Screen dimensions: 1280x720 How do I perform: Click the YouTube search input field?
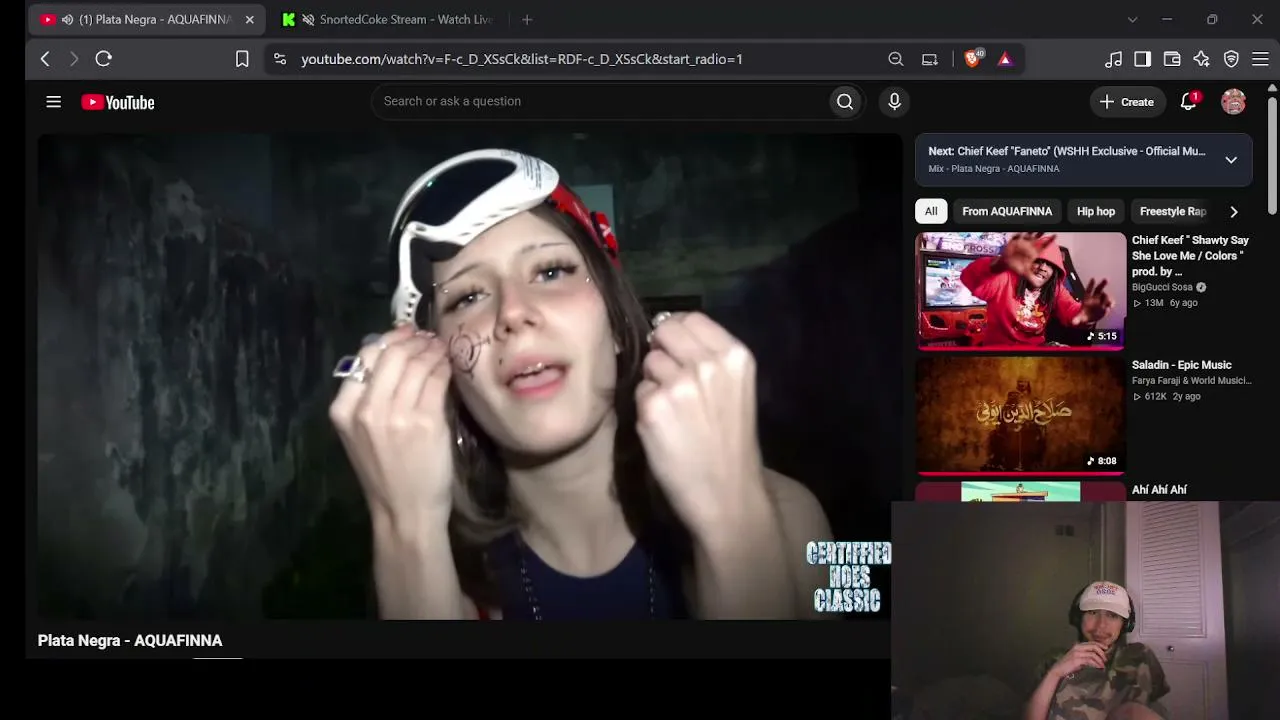600,101
